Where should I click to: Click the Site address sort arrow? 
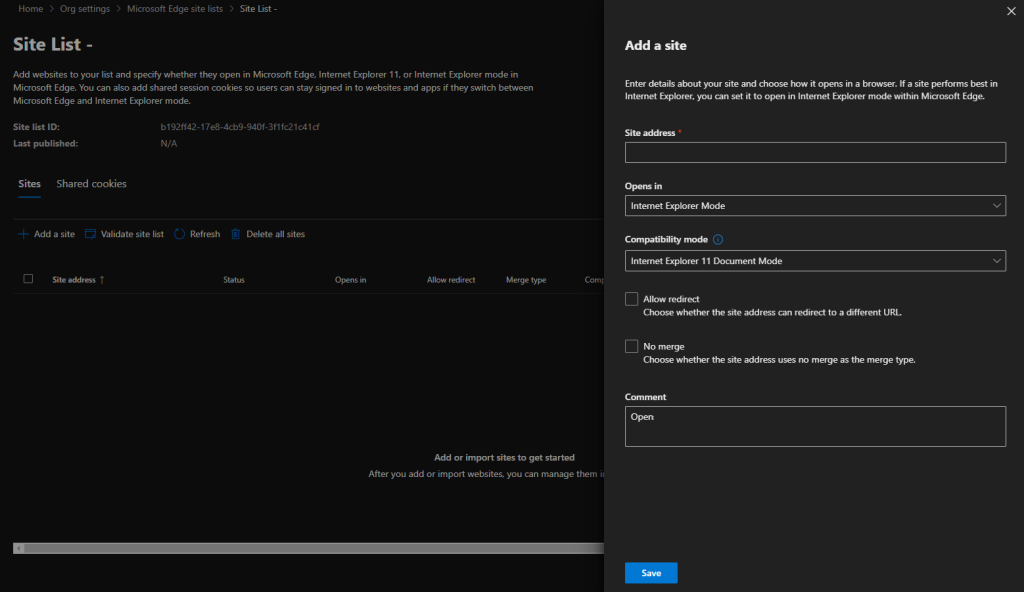102,280
